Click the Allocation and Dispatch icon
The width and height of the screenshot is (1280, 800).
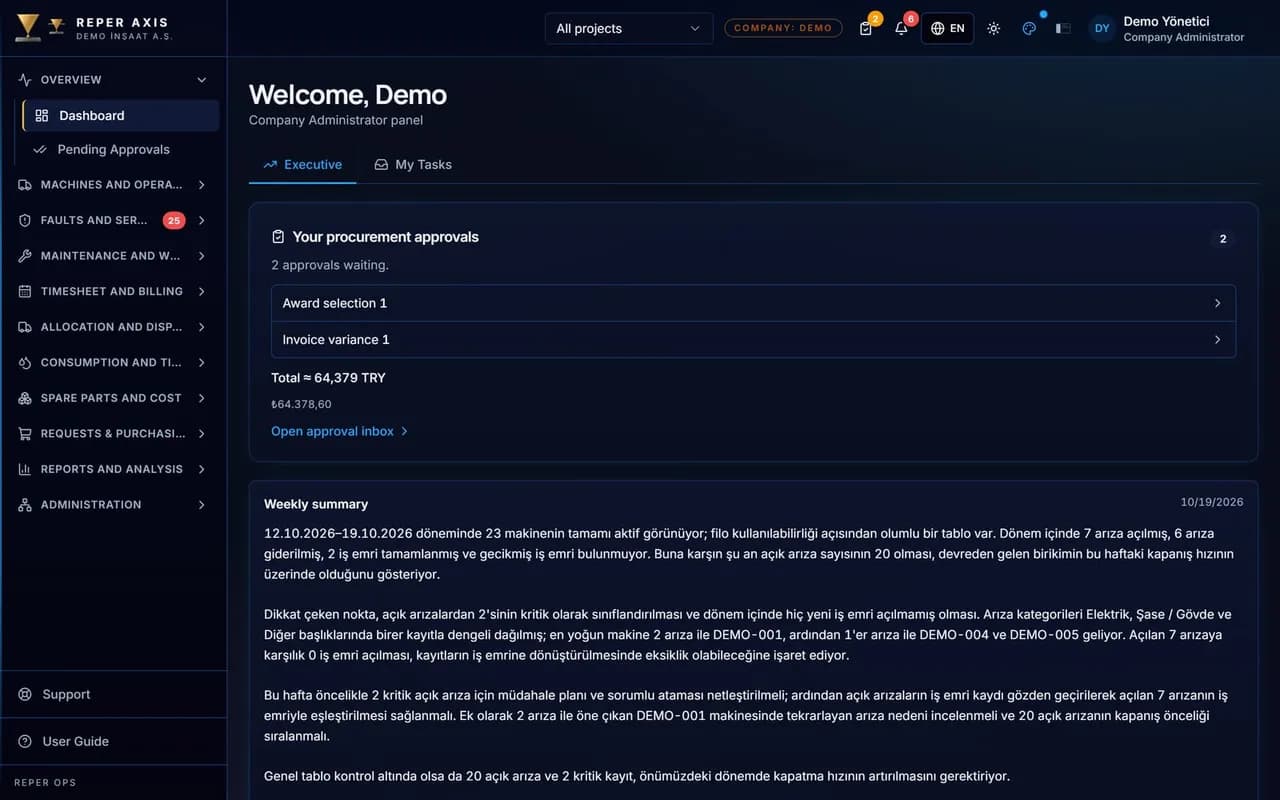[25, 327]
